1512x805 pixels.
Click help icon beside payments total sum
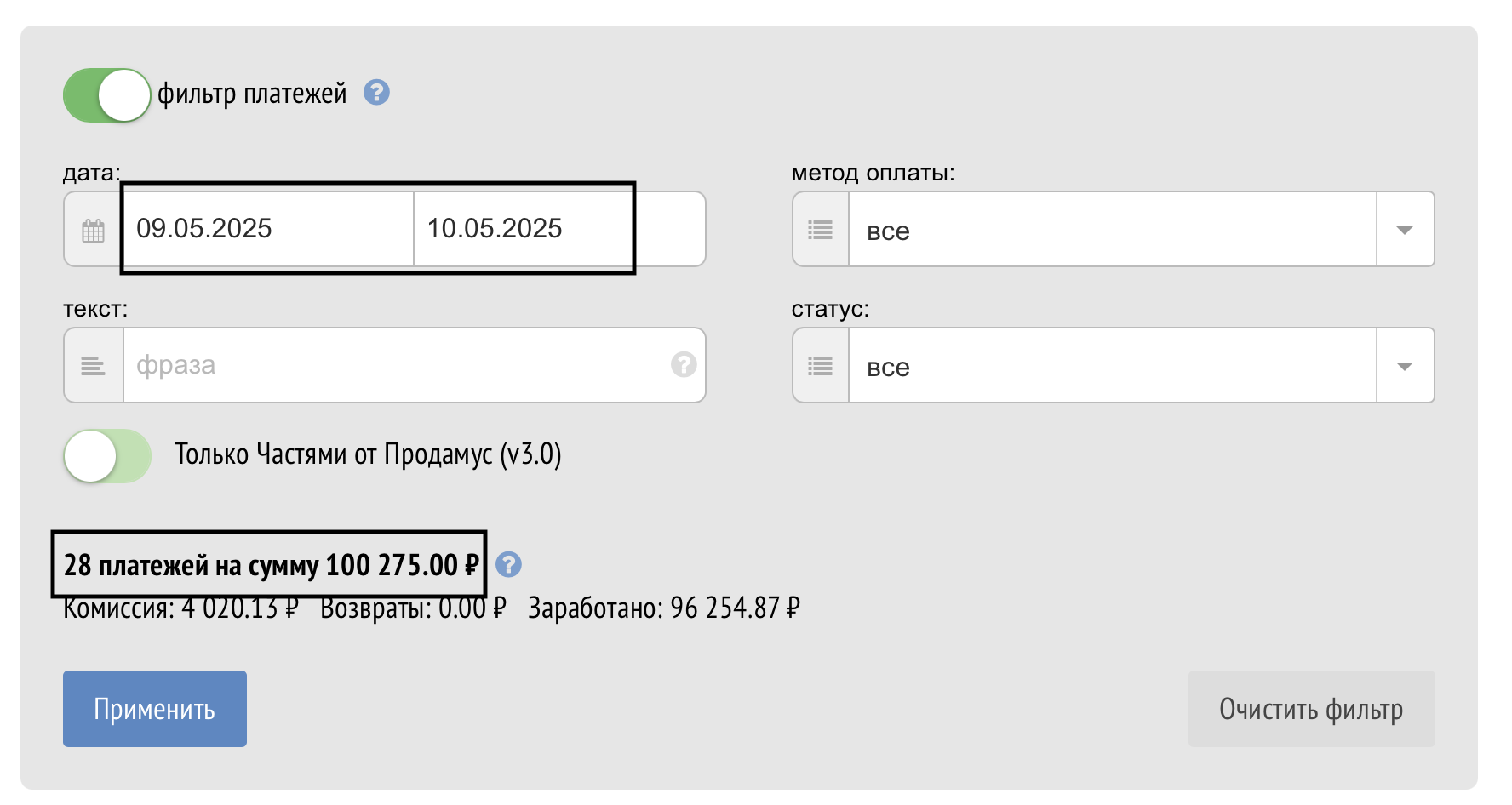[508, 564]
